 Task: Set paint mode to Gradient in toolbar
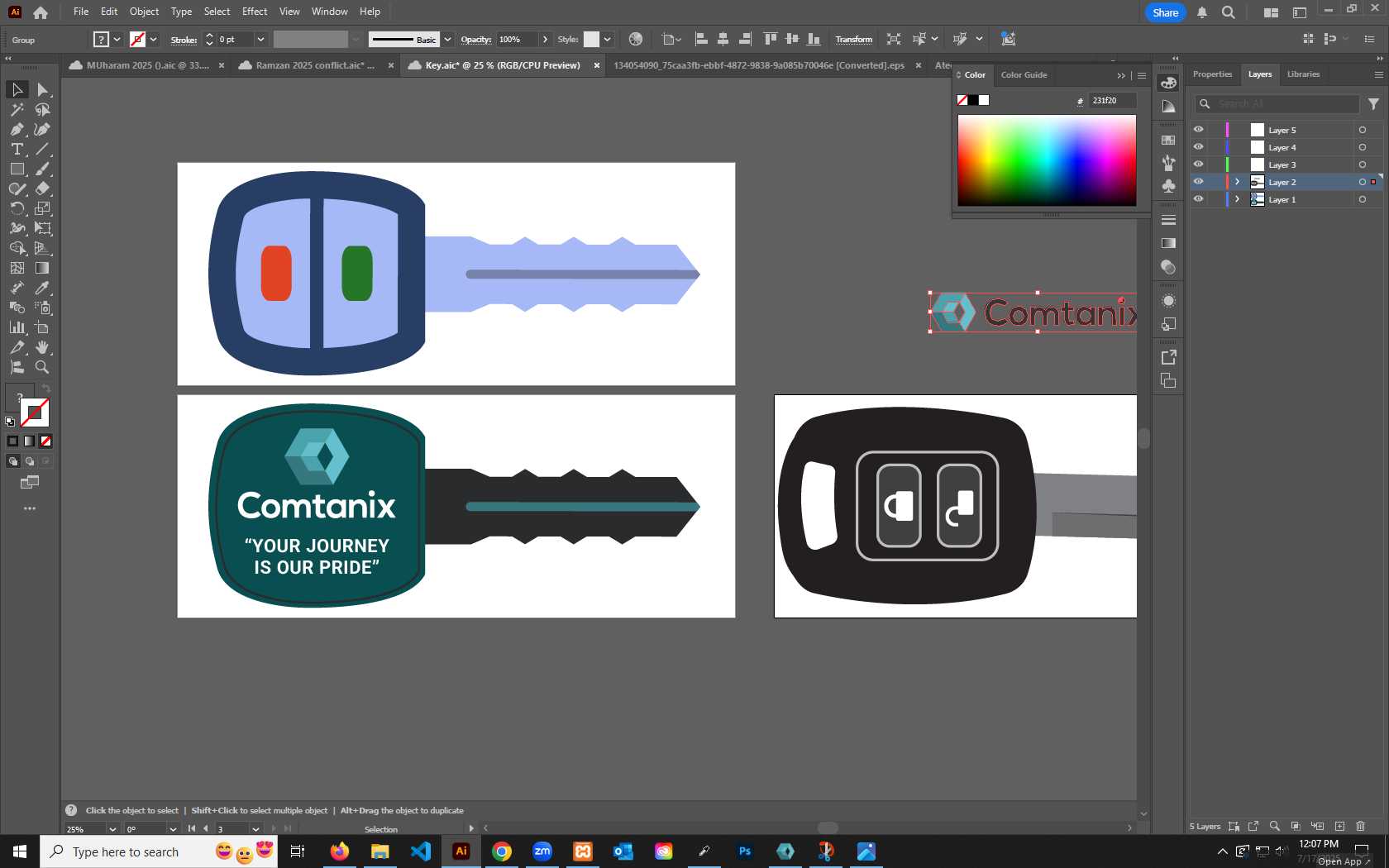point(29,441)
